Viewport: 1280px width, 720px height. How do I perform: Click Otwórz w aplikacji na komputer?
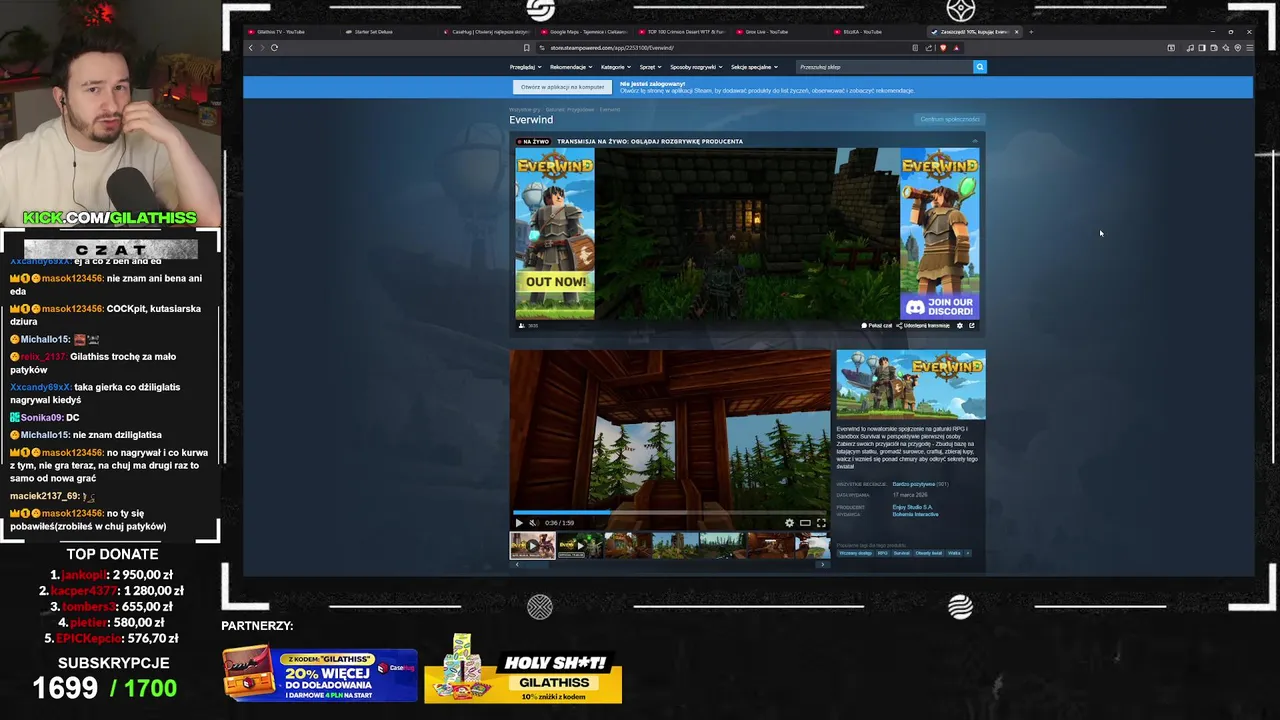[562, 87]
